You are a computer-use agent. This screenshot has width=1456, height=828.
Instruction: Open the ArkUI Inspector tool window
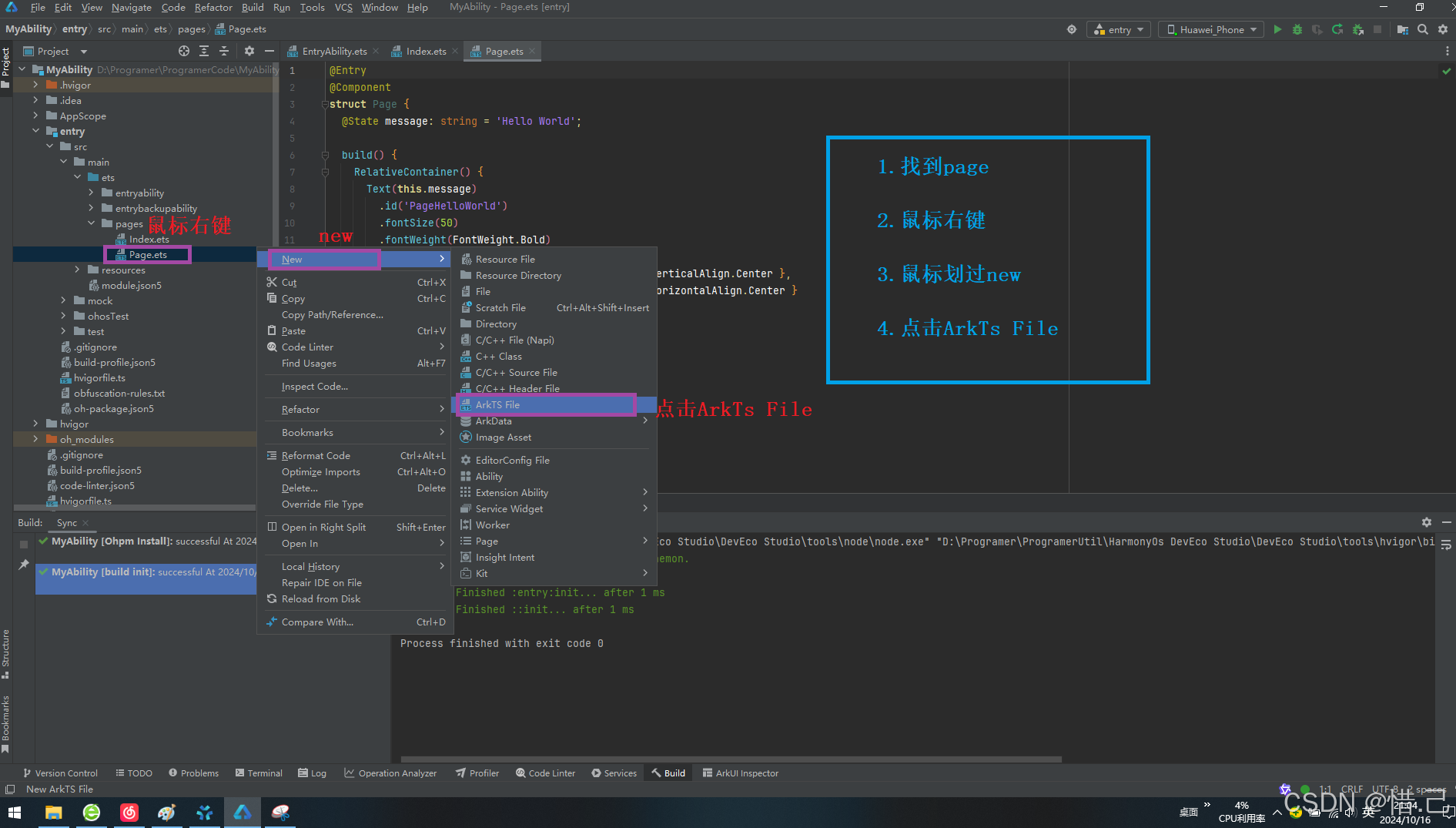click(741, 773)
